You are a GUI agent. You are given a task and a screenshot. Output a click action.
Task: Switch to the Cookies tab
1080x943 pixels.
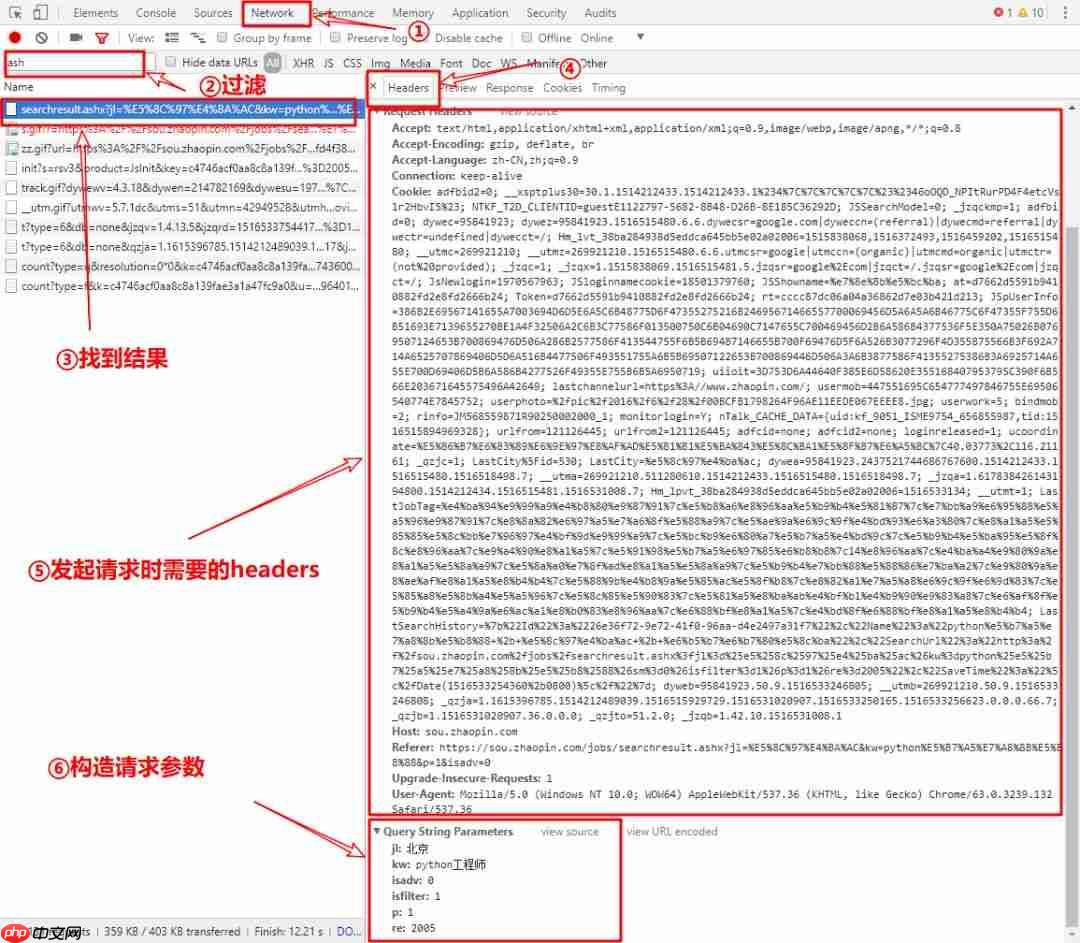(562, 87)
